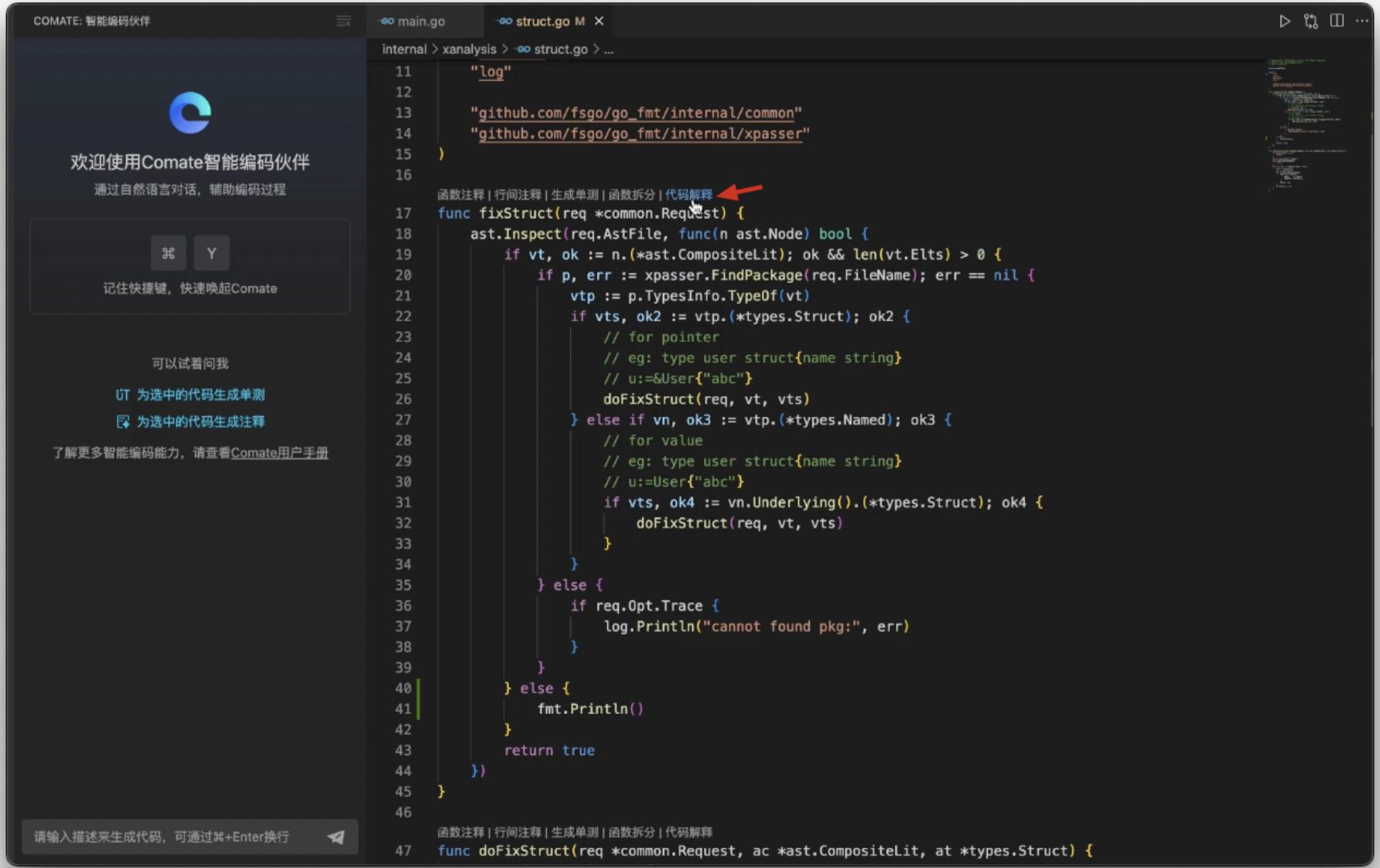Click 行间注释 above fixStruct
Viewport: 1380px width, 868px height.
(517, 195)
